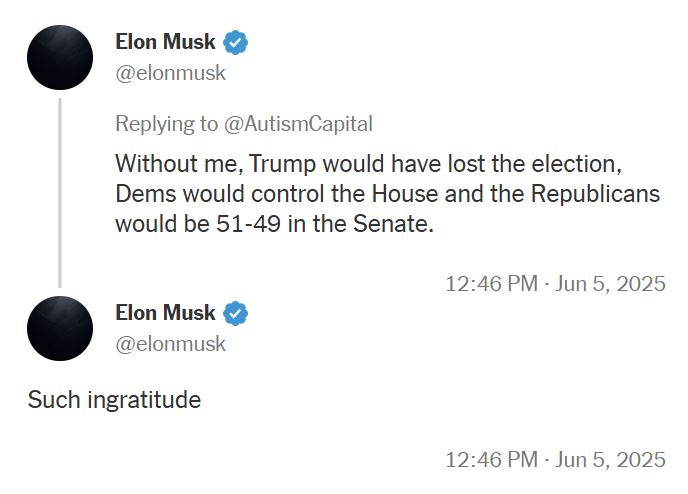Click the Elon Musk name above "Such ingratitude"

point(165,313)
